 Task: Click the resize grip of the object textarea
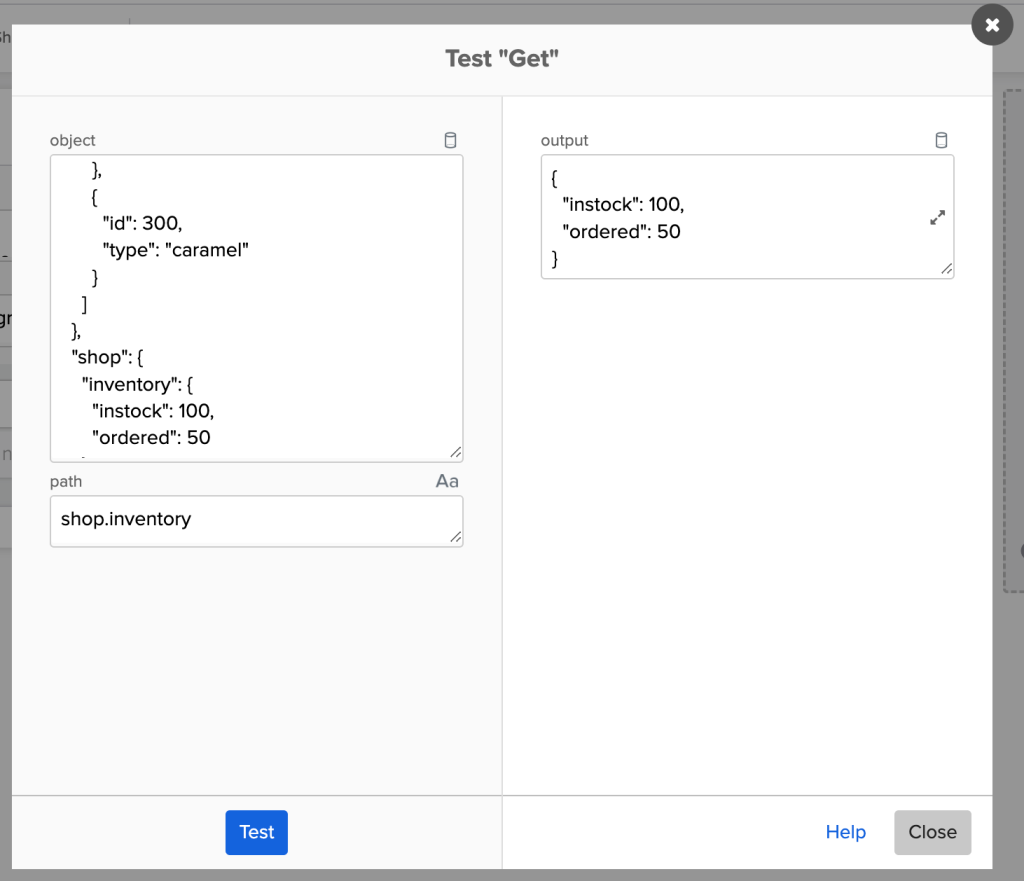tap(456, 453)
